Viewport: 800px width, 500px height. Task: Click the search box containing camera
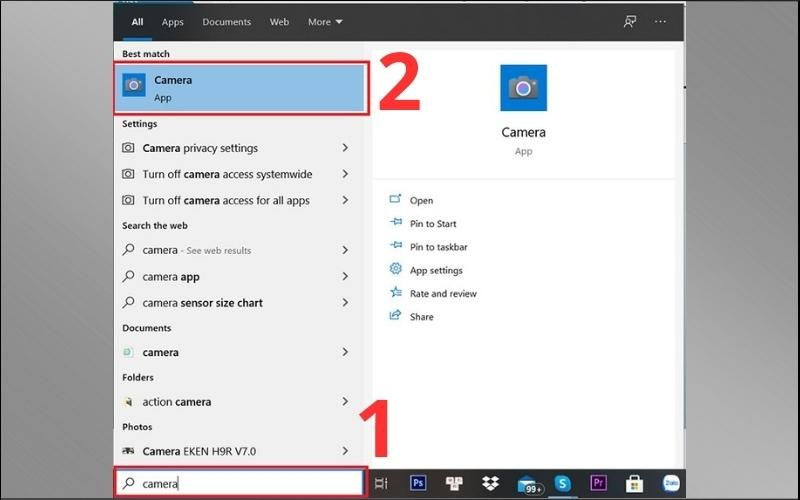pyautogui.click(x=240, y=483)
